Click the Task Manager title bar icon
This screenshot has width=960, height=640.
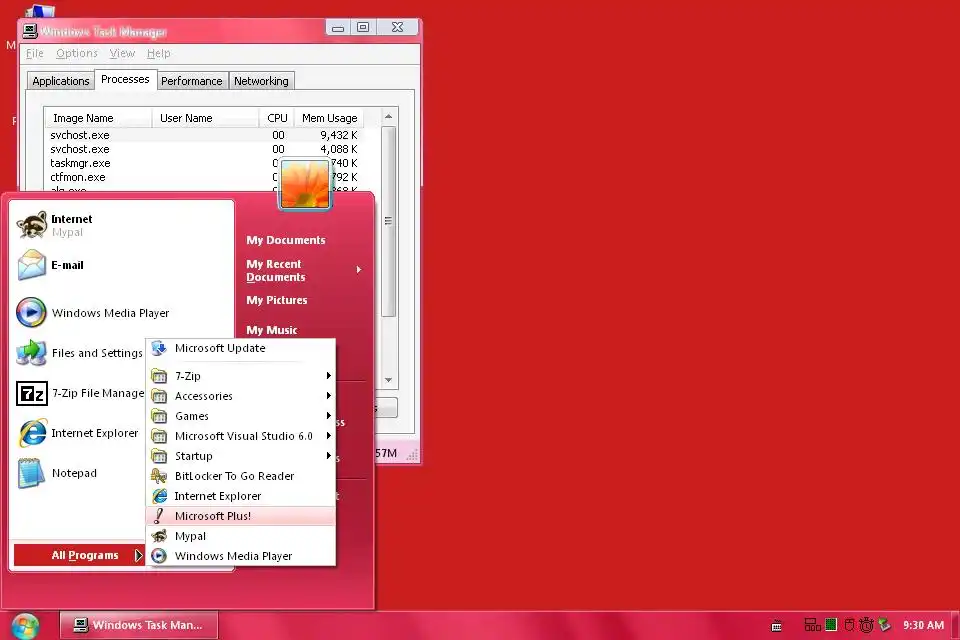click(x=30, y=31)
